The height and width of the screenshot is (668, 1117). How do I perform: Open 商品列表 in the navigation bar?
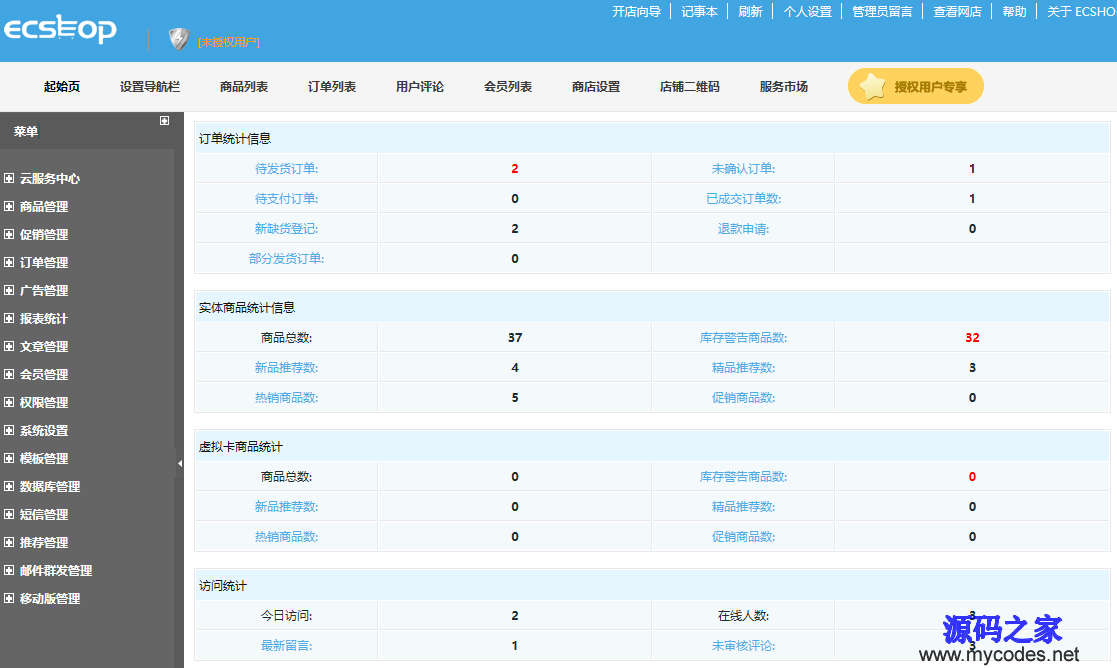(x=244, y=86)
